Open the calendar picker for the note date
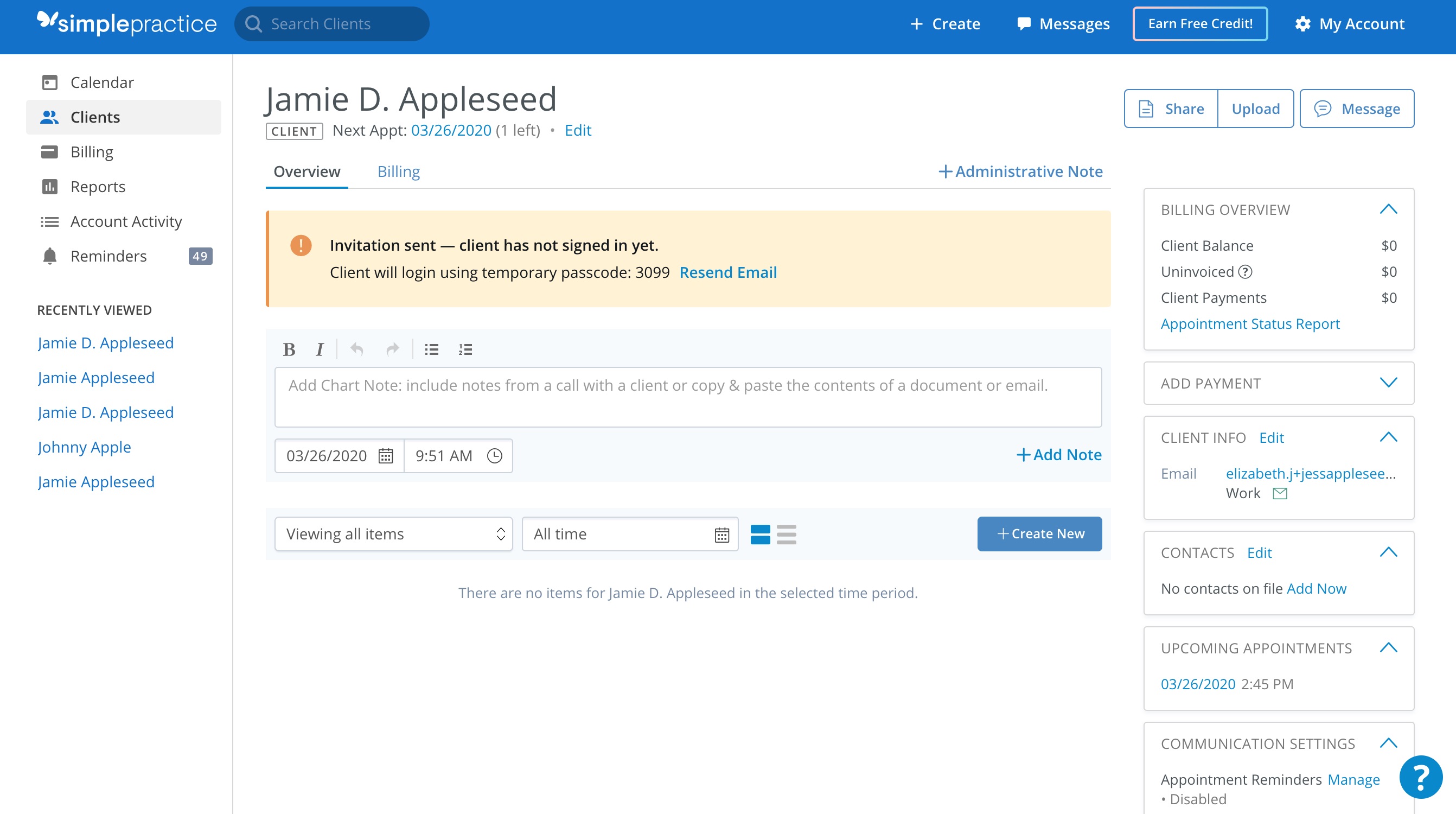The height and width of the screenshot is (814, 1456). (386, 455)
